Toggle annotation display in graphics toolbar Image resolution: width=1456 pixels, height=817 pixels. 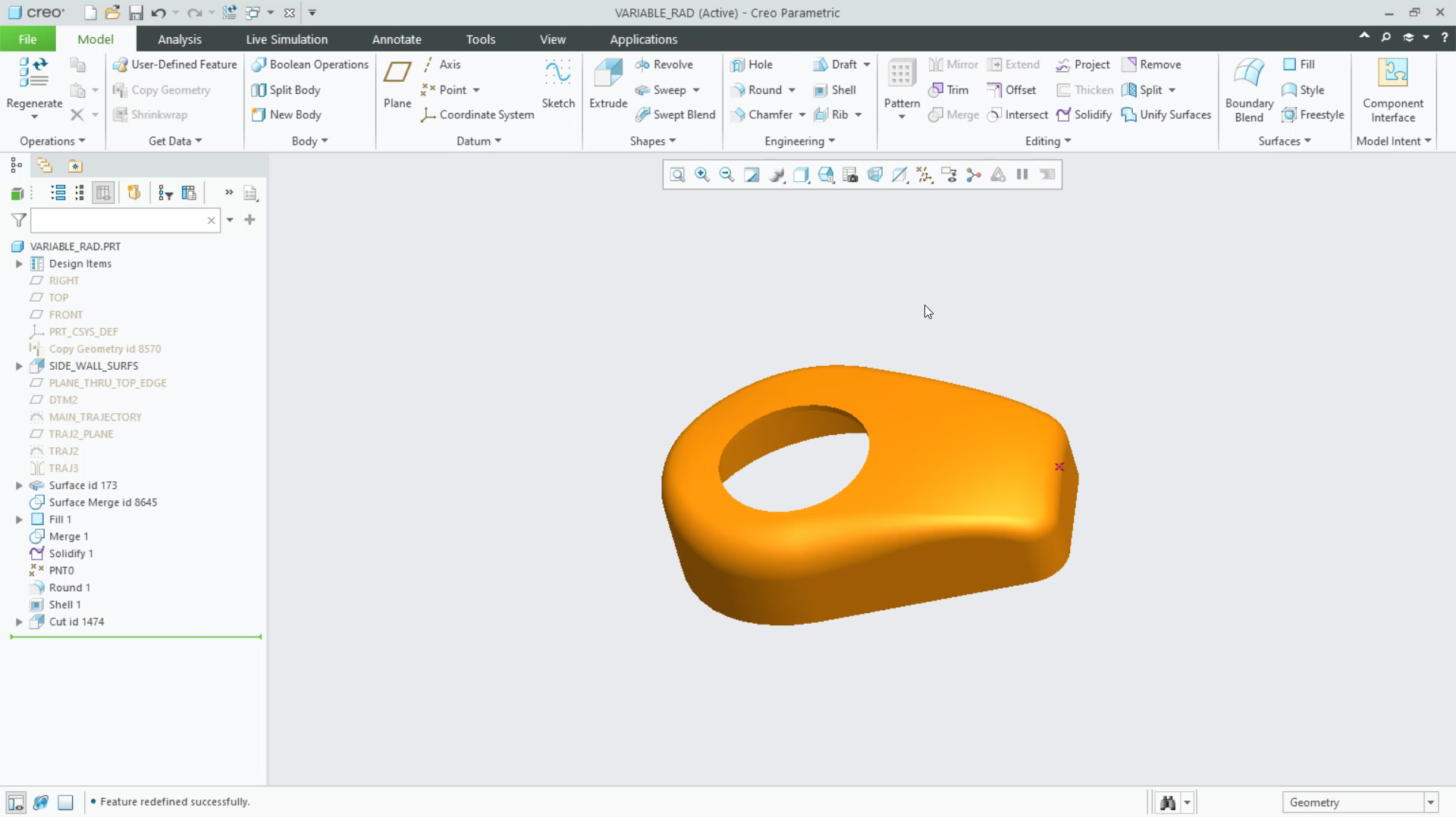point(949,175)
